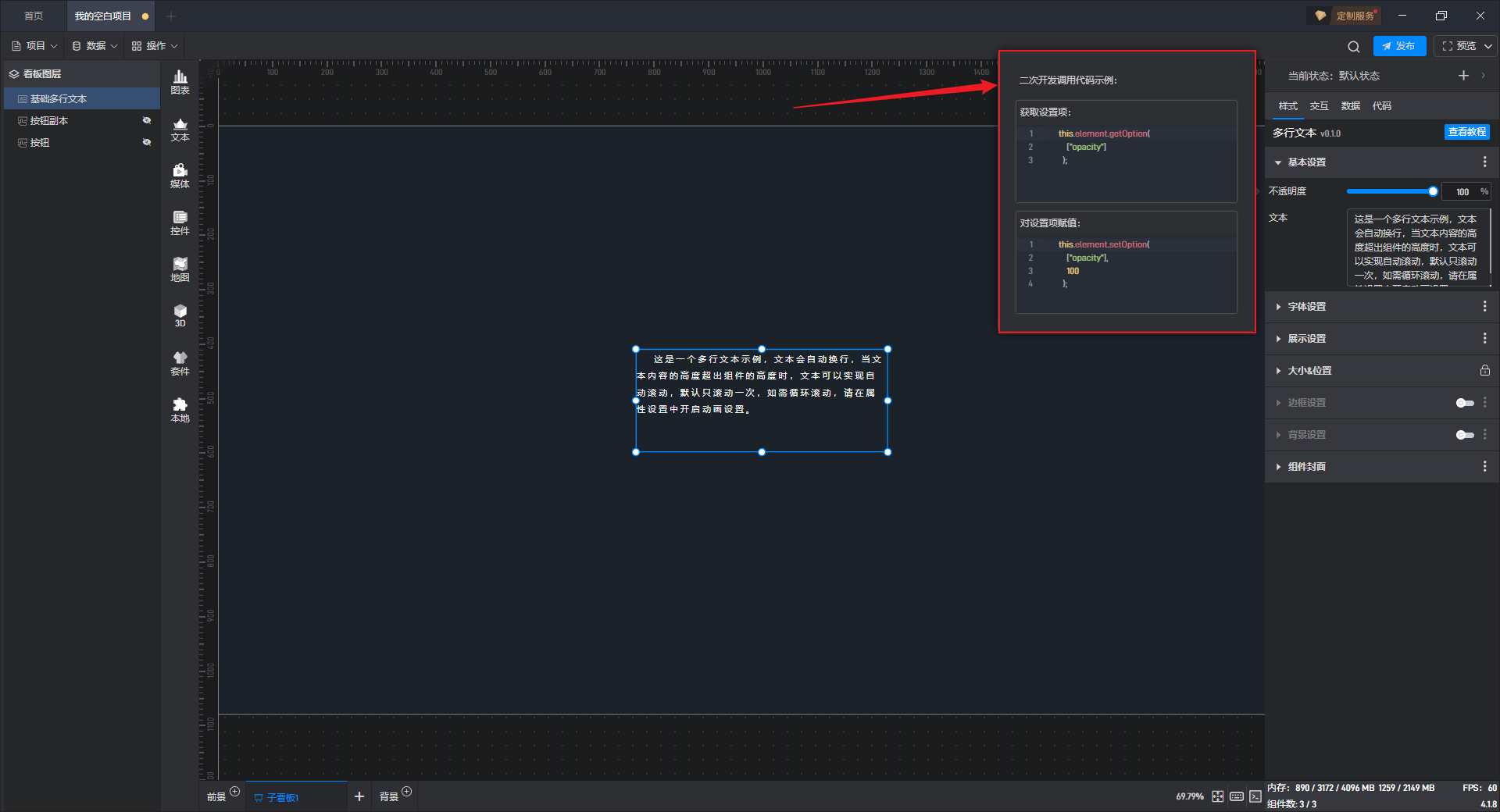Enable the 背景设置 background toggle
Screen dimensions: 1500x812
pos(1464,435)
